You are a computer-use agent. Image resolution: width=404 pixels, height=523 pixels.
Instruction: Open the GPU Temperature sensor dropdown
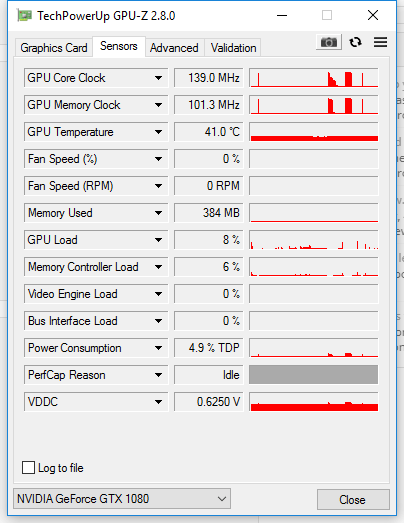(x=158, y=132)
